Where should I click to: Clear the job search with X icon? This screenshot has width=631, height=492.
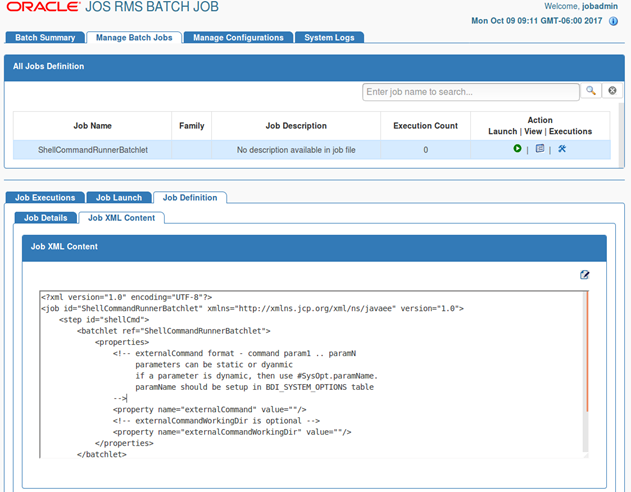(612, 91)
